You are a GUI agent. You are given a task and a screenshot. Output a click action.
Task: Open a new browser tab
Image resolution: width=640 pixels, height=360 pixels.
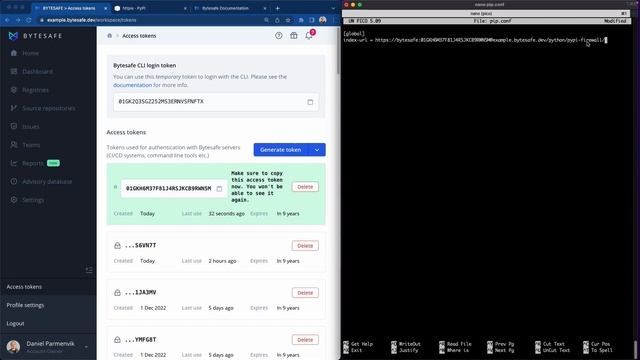point(278,8)
